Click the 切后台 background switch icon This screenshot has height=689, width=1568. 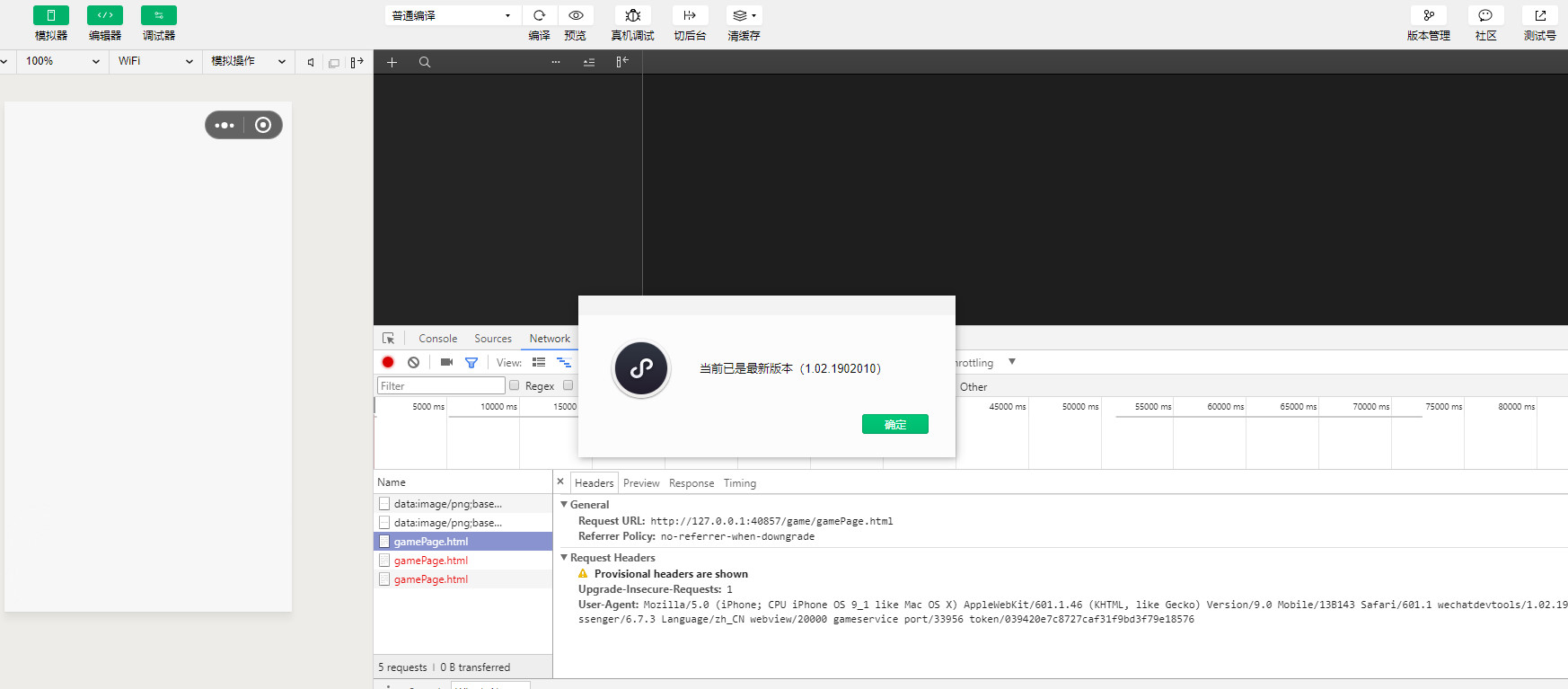point(690,15)
